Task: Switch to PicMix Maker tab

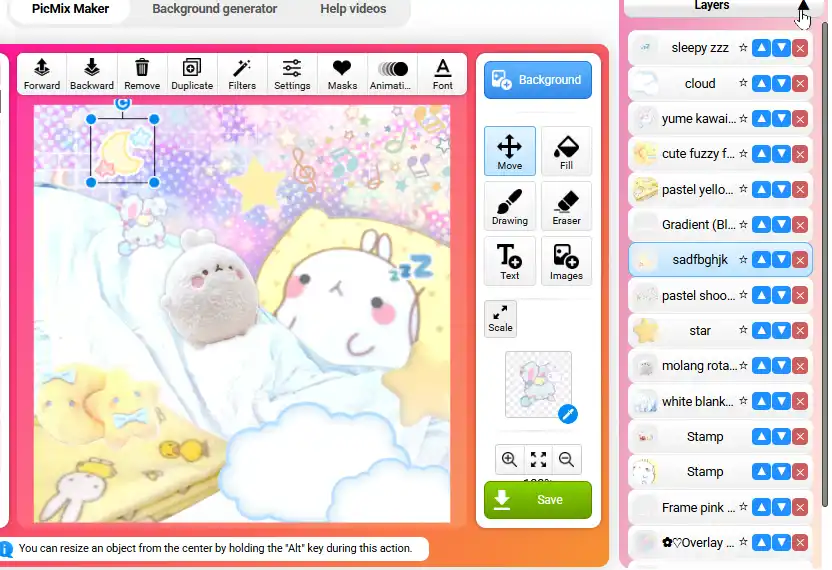Action: [x=70, y=8]
